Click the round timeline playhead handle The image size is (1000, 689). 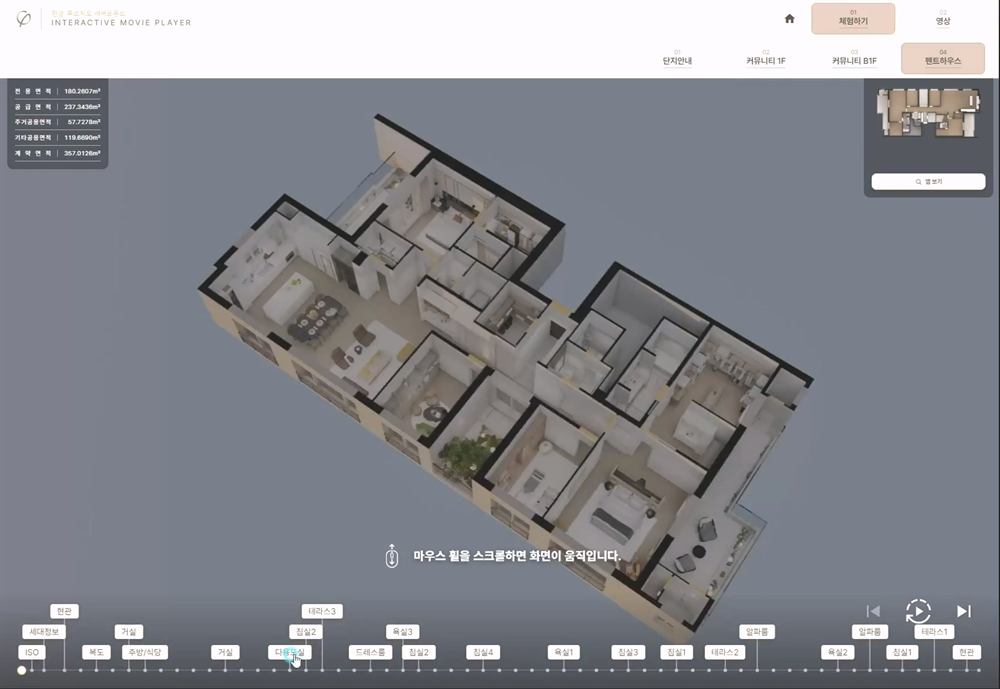coord(22,670)
